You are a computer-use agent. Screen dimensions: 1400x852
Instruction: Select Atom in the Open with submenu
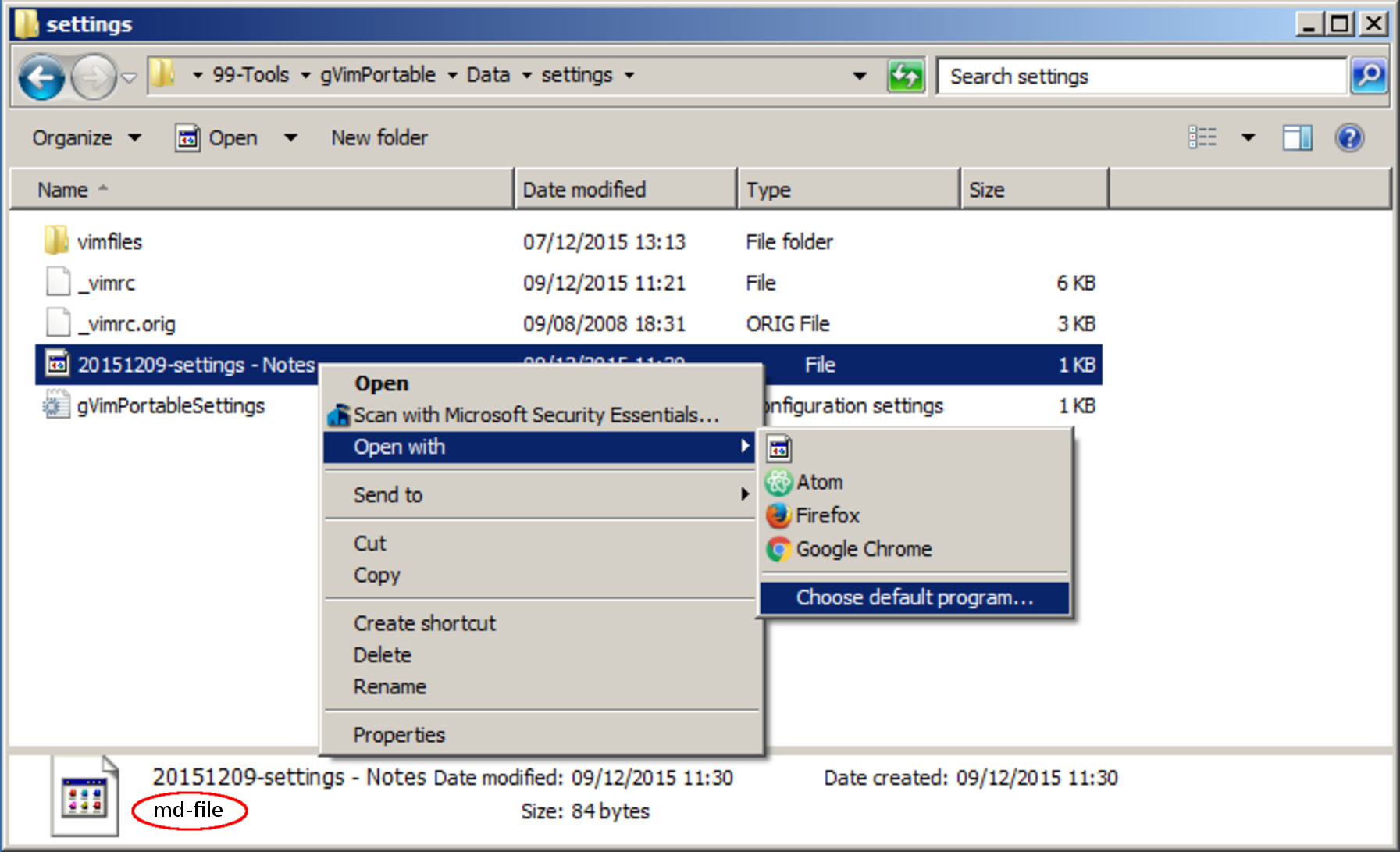[x=819, y=483]
